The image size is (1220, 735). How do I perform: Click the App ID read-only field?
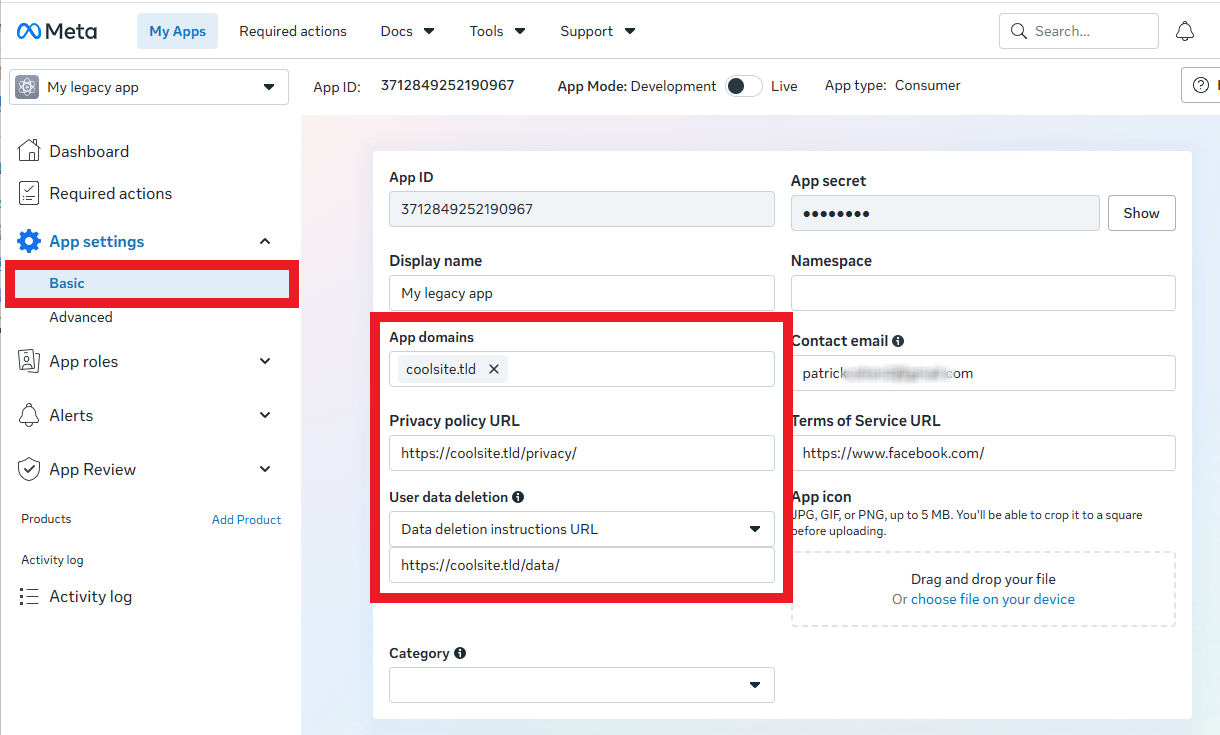582,209
